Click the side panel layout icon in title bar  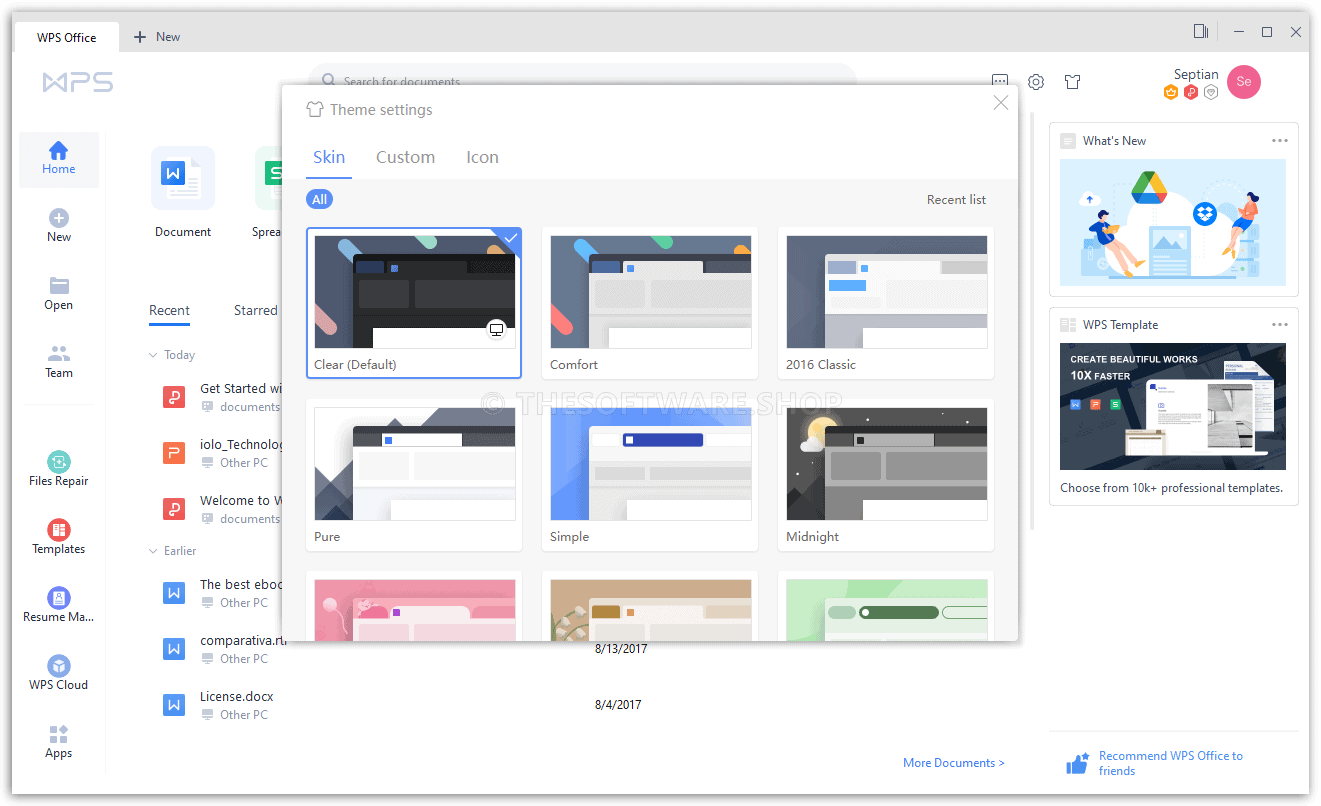(x=1201, y=32)
